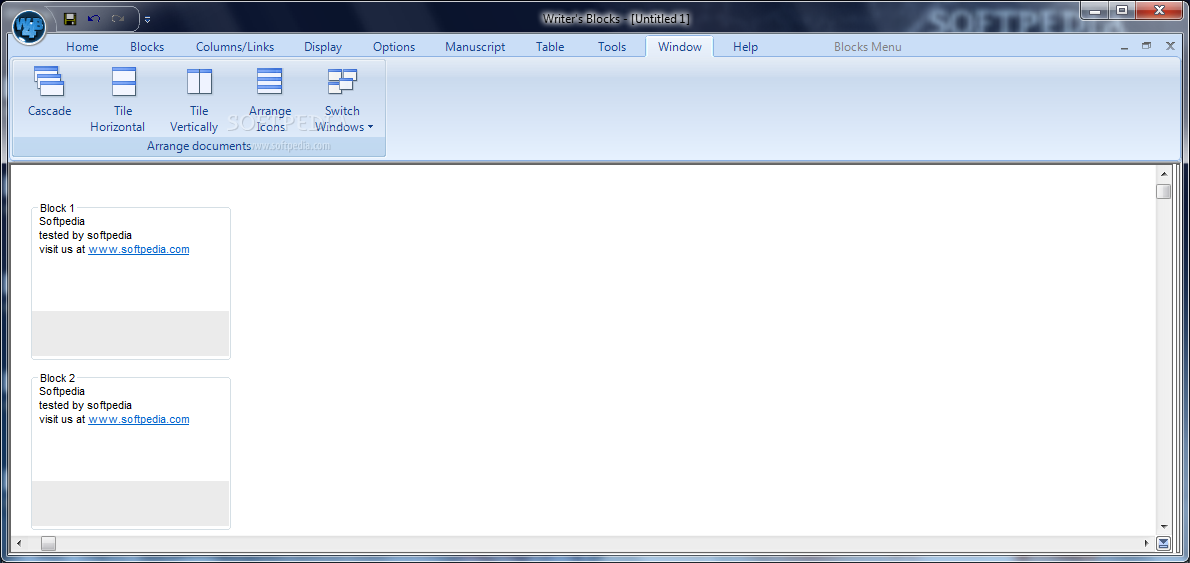Select the Block 1 title label
This screenshot has height=563, width=1190.
(x=58, y=208)
